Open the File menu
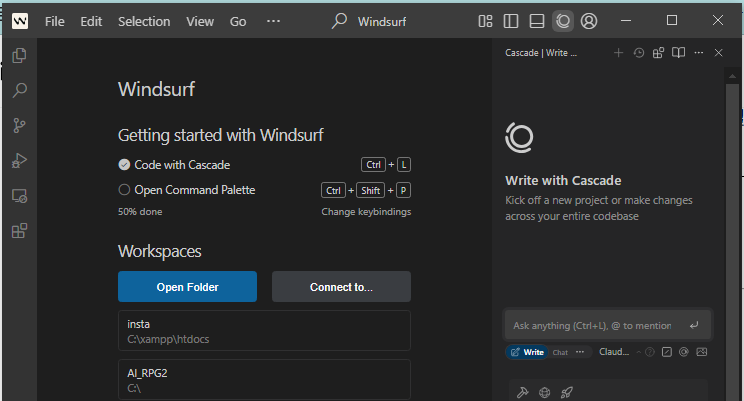The width and height of the screenshot is (744, 401). pyautogui.click(x=55, y=21)
